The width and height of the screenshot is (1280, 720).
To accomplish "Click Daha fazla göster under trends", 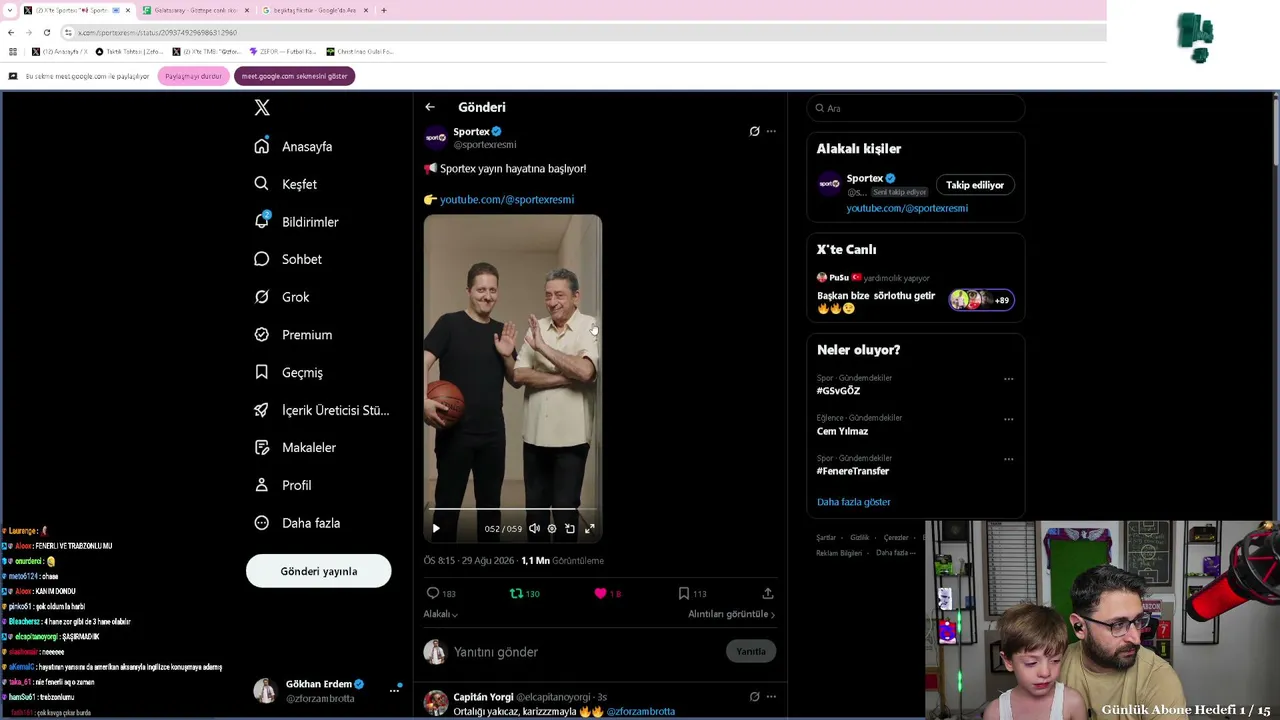I will click(853, 502).
